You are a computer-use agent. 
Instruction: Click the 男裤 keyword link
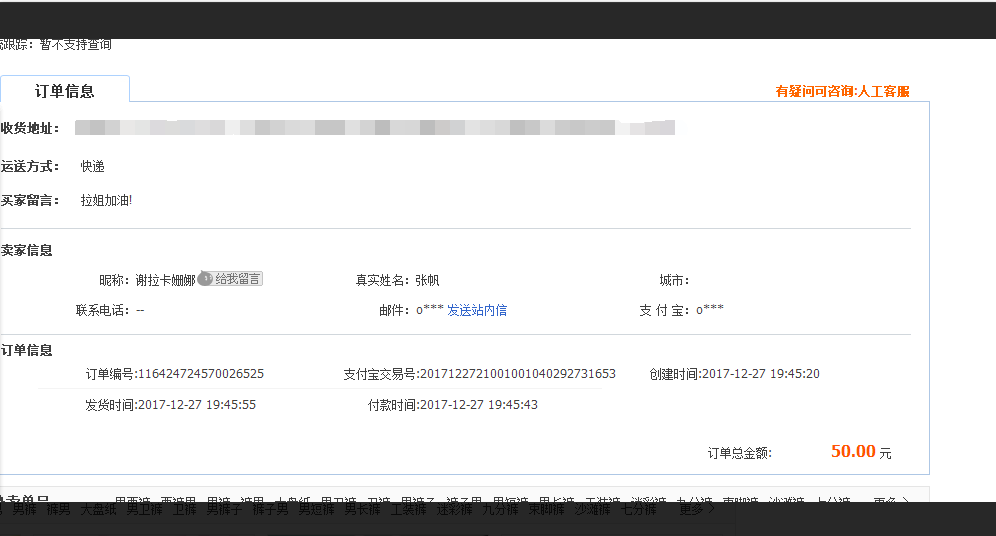25,509
